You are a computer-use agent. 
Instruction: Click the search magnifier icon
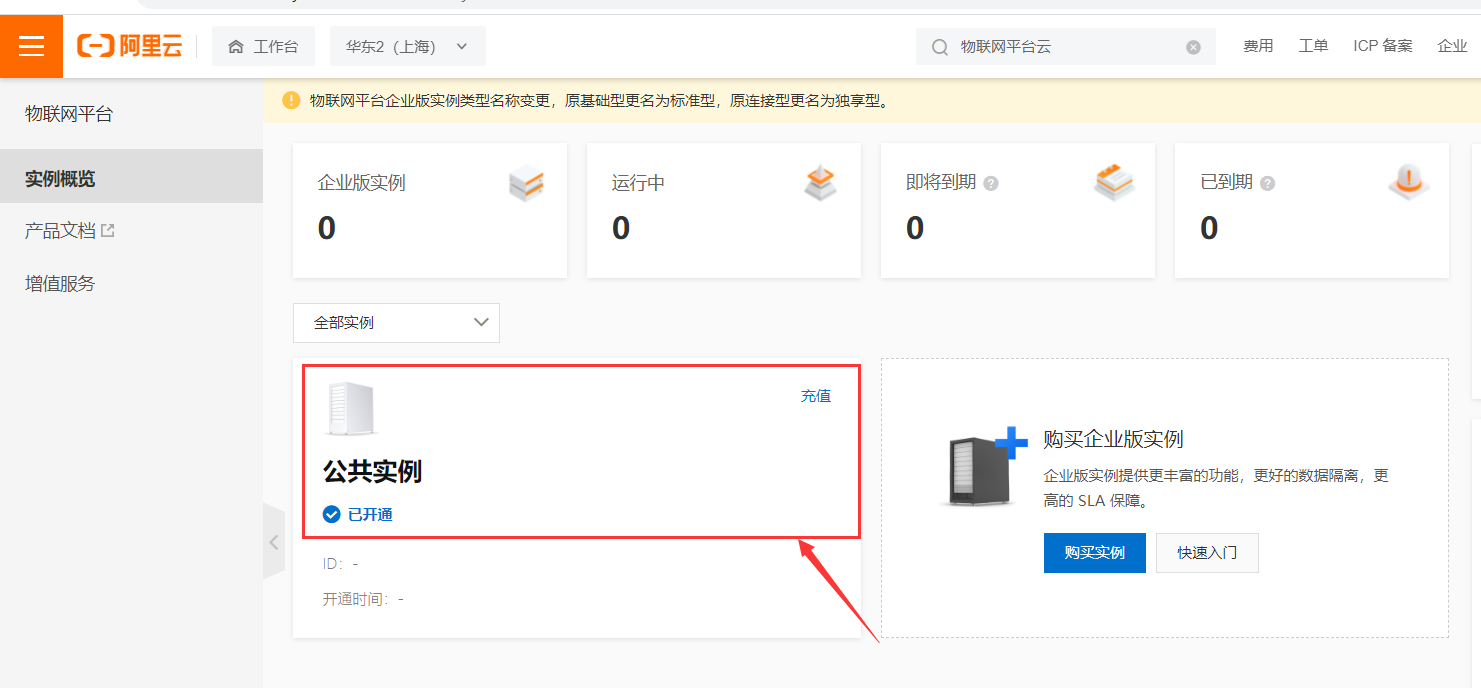pyautogui.click(x=939, y=47)
